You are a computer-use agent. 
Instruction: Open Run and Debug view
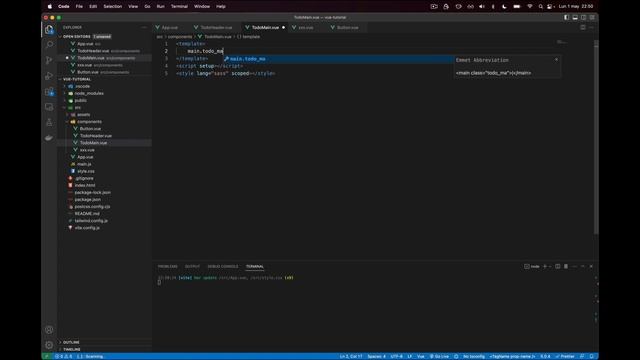[49, 76]
